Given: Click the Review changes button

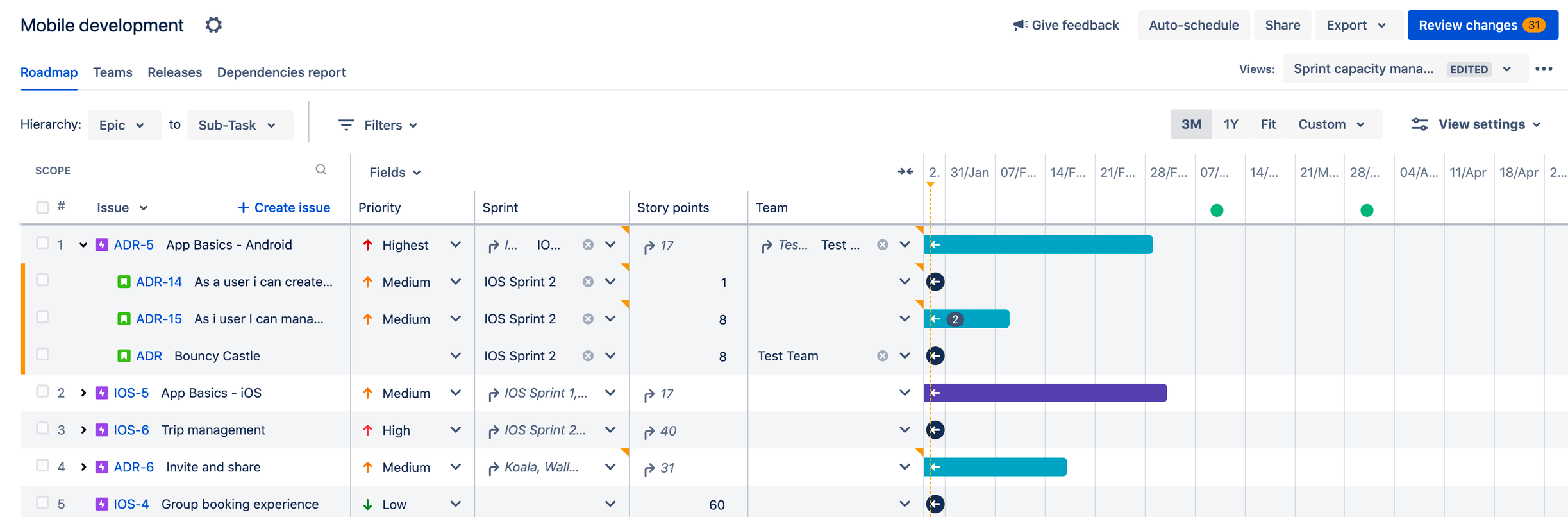Looking at the screenshot, I should tap(1482, 25).
